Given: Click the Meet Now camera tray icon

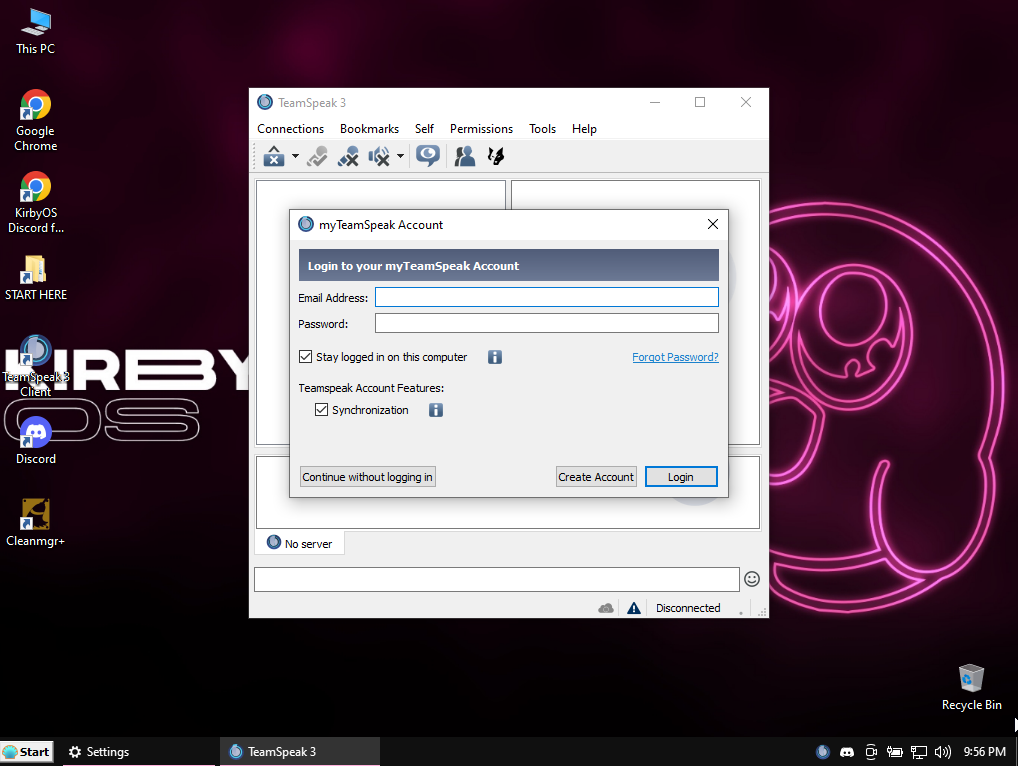Looking at the screenshot, I should (871, 752).
